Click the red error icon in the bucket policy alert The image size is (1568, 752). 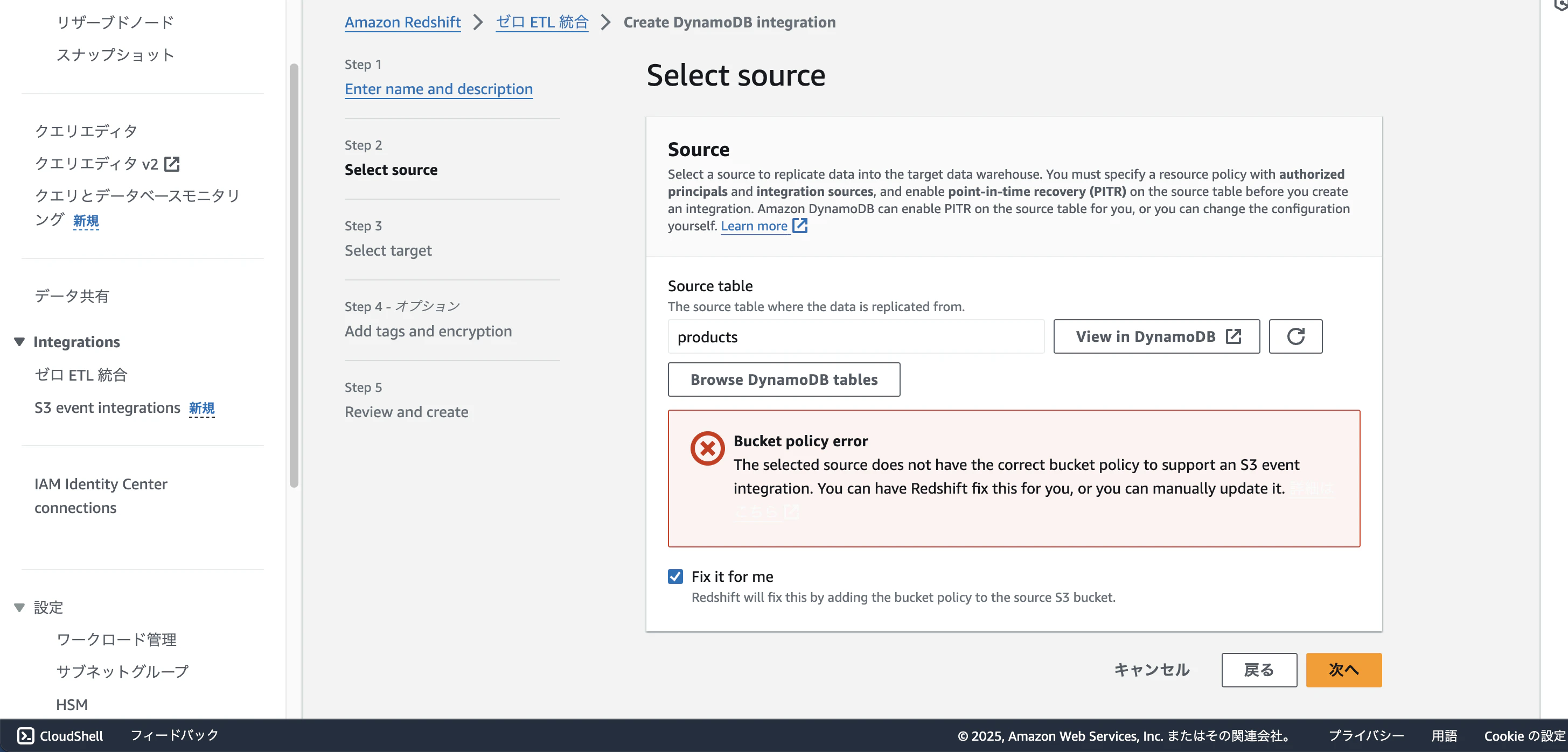coord(707,448)
